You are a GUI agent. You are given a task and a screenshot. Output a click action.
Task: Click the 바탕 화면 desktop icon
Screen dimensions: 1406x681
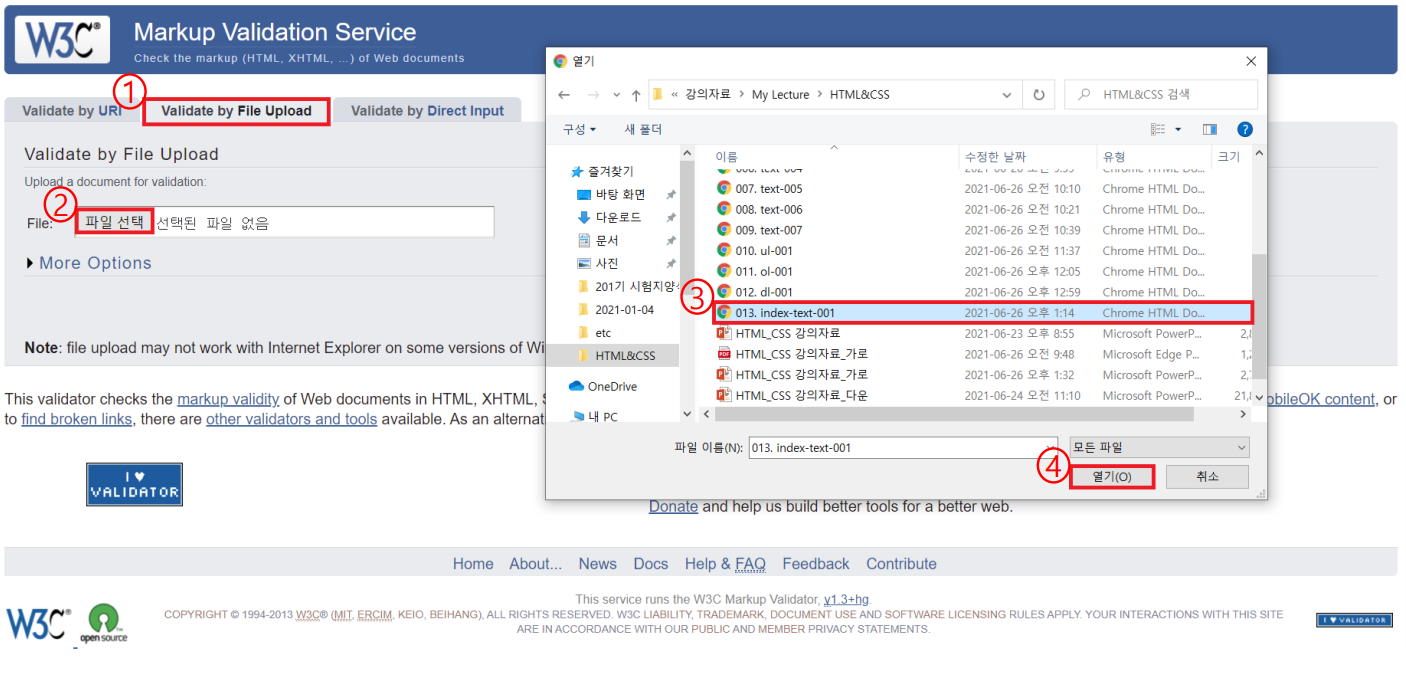[x=584, y=194]
